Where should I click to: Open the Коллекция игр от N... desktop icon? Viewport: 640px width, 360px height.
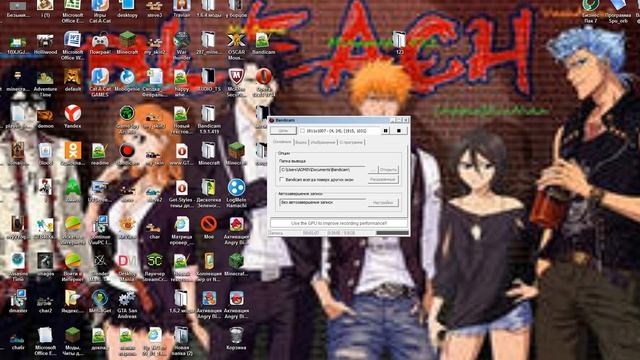tap(209, 267)
